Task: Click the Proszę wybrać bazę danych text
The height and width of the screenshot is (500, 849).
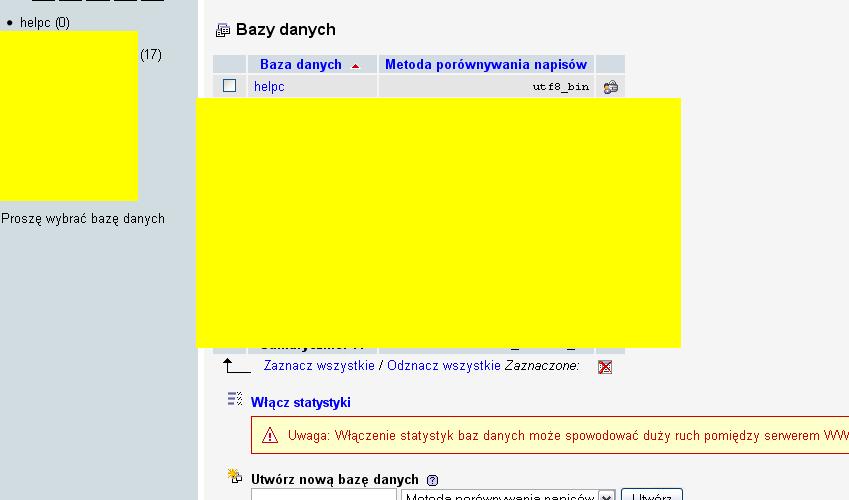Action: tap(83, 219)
